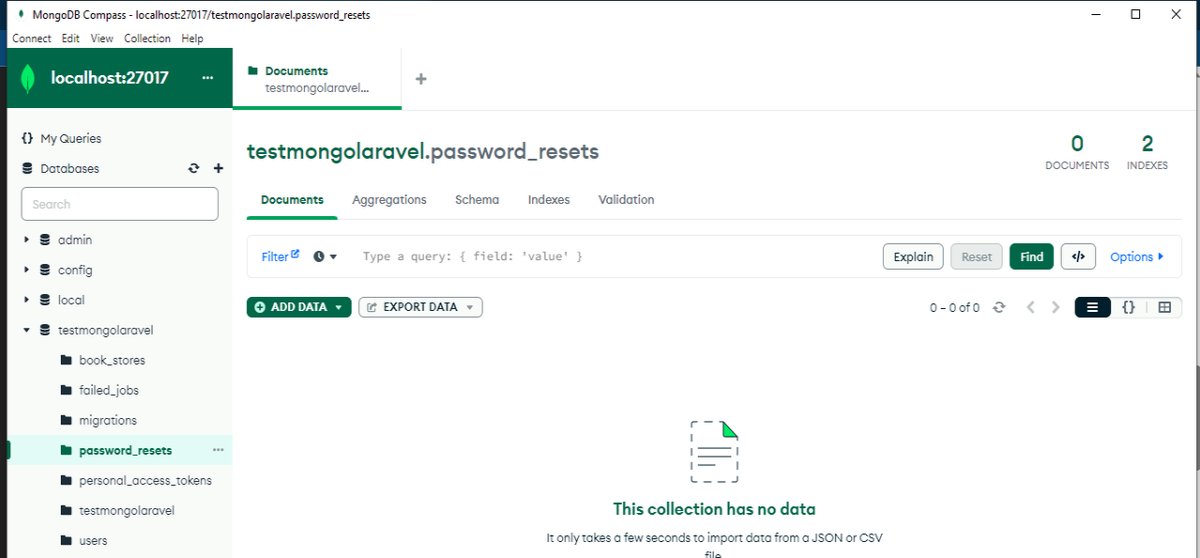Click the refresh databases icon
The width and height of the screenshot is (1200, 558).
coord(194,169)
